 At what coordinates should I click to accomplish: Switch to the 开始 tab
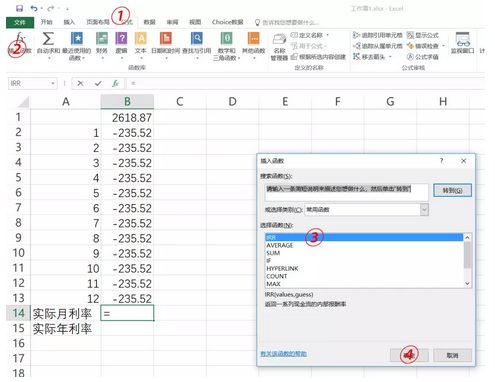[46, 22]
